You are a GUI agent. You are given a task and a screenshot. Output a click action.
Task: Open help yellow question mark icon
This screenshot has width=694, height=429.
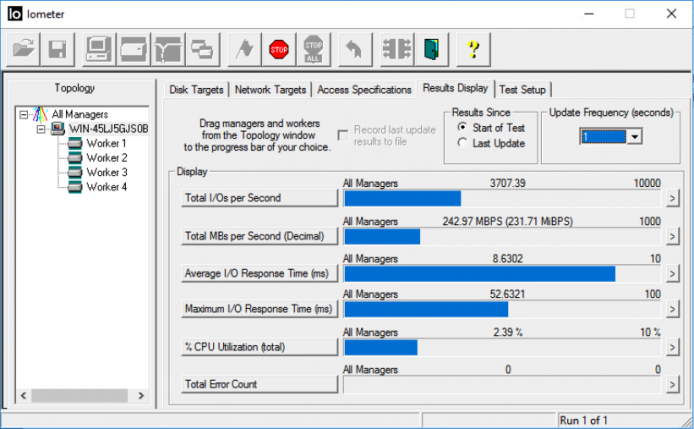473,49
